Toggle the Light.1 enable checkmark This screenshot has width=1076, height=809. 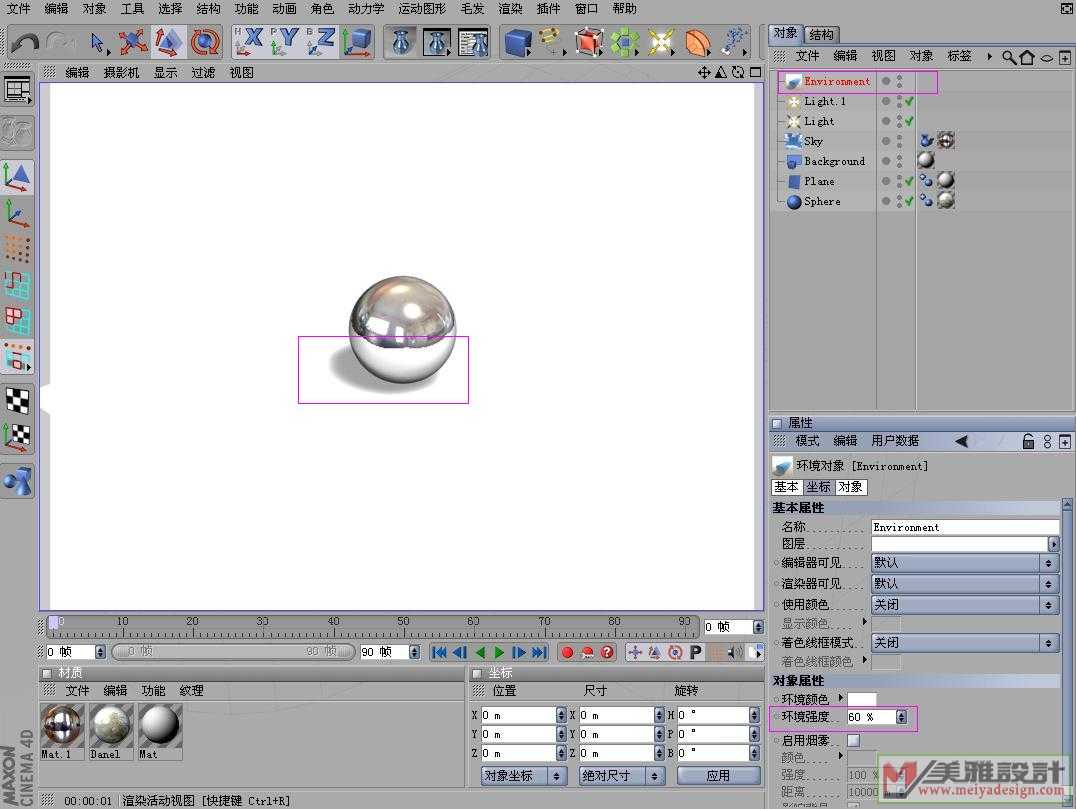point(909,102)
